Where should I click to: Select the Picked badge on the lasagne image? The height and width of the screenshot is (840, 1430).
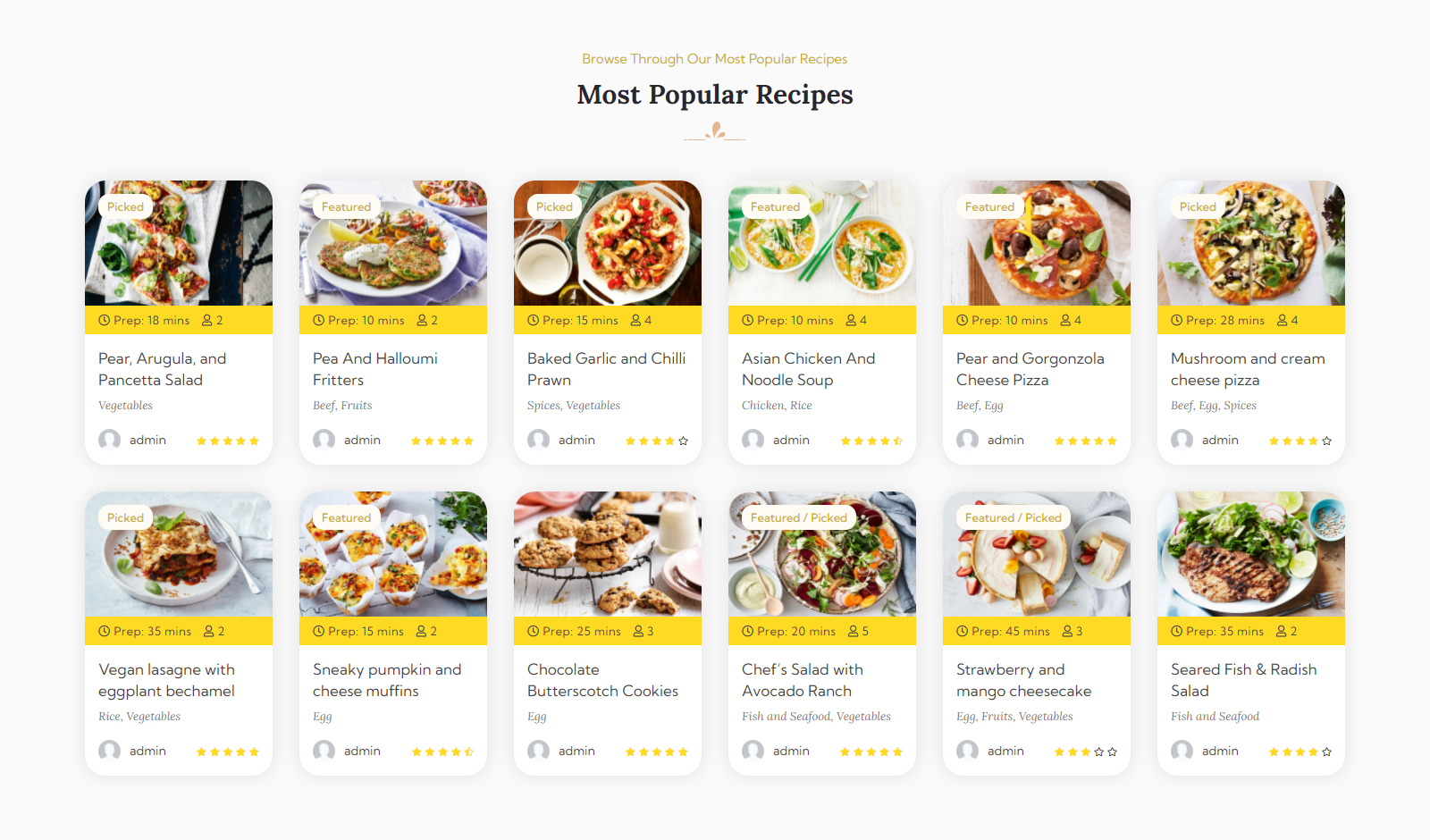coord(125,517)
